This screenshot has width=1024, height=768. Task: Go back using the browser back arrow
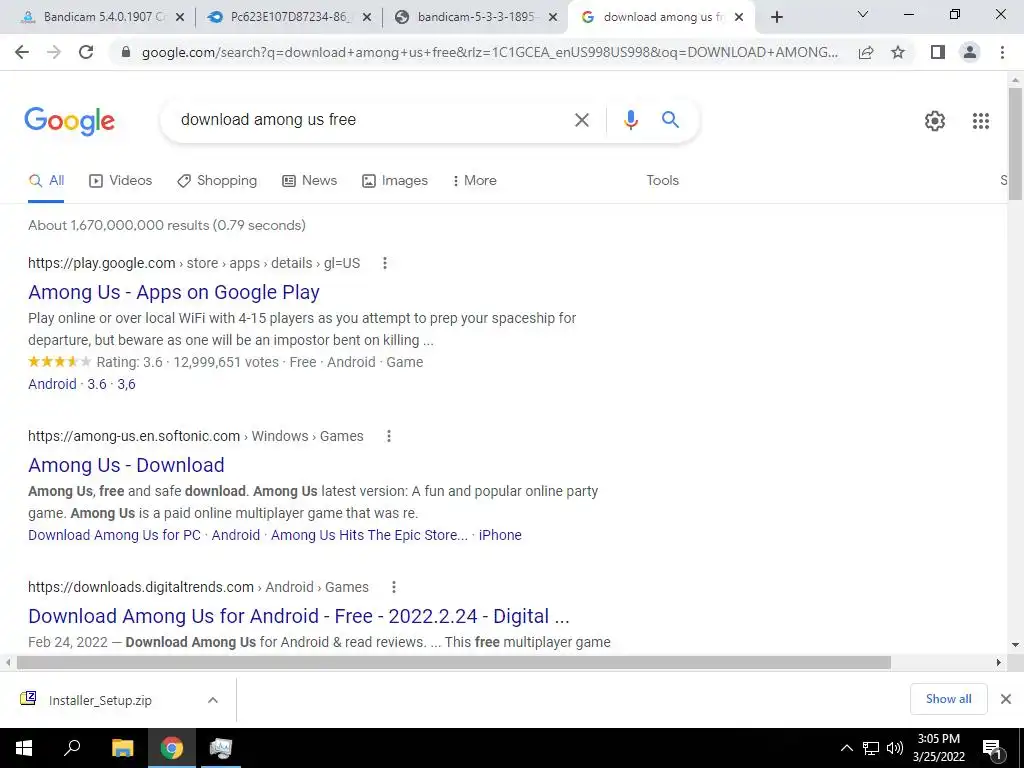pos(22,52)
